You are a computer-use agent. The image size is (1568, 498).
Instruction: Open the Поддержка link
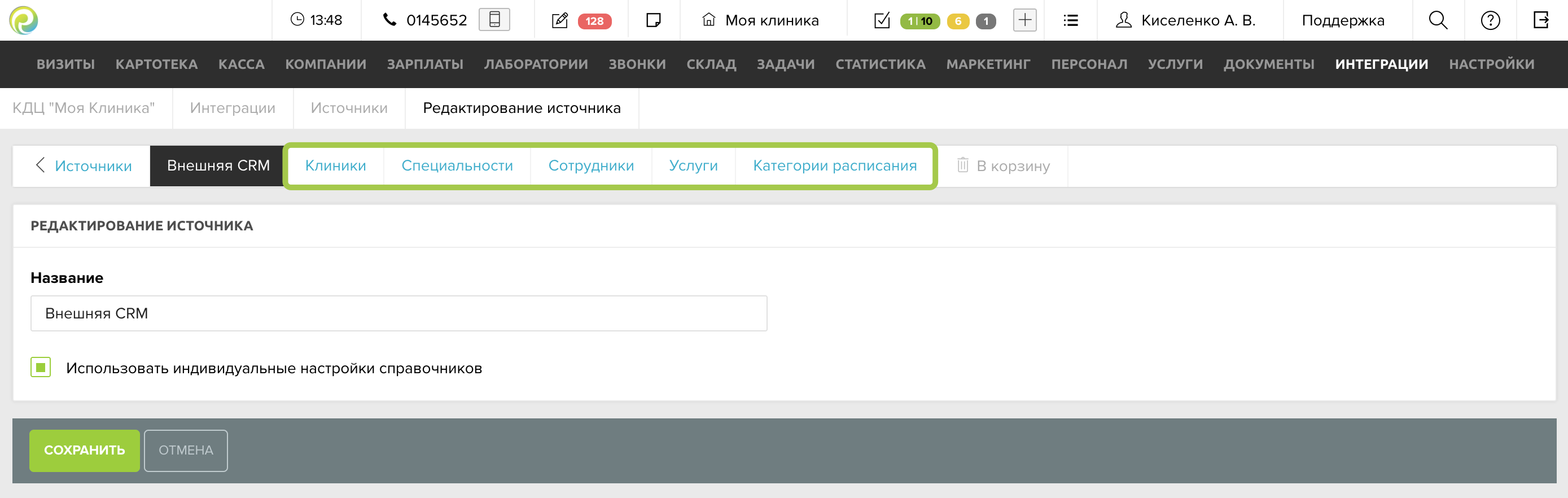1343,20
